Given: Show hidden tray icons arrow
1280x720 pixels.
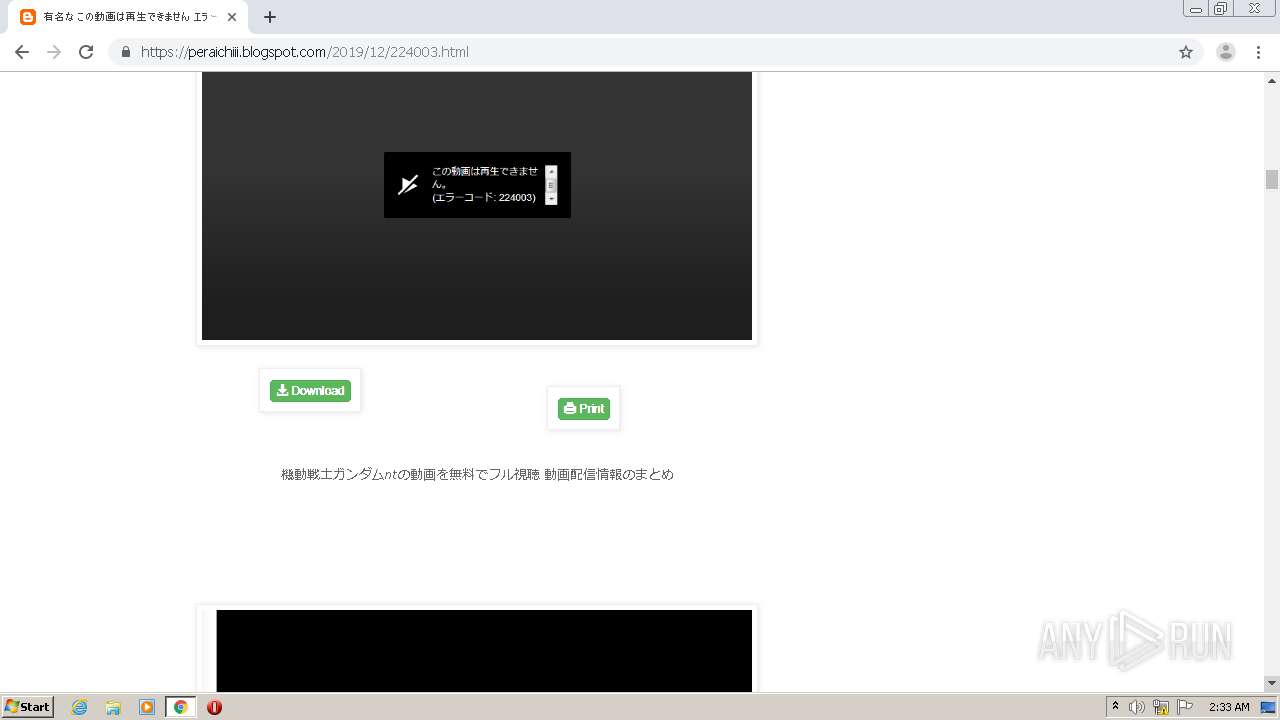Looking at the screenshot, I should (x=1115, y=707).
